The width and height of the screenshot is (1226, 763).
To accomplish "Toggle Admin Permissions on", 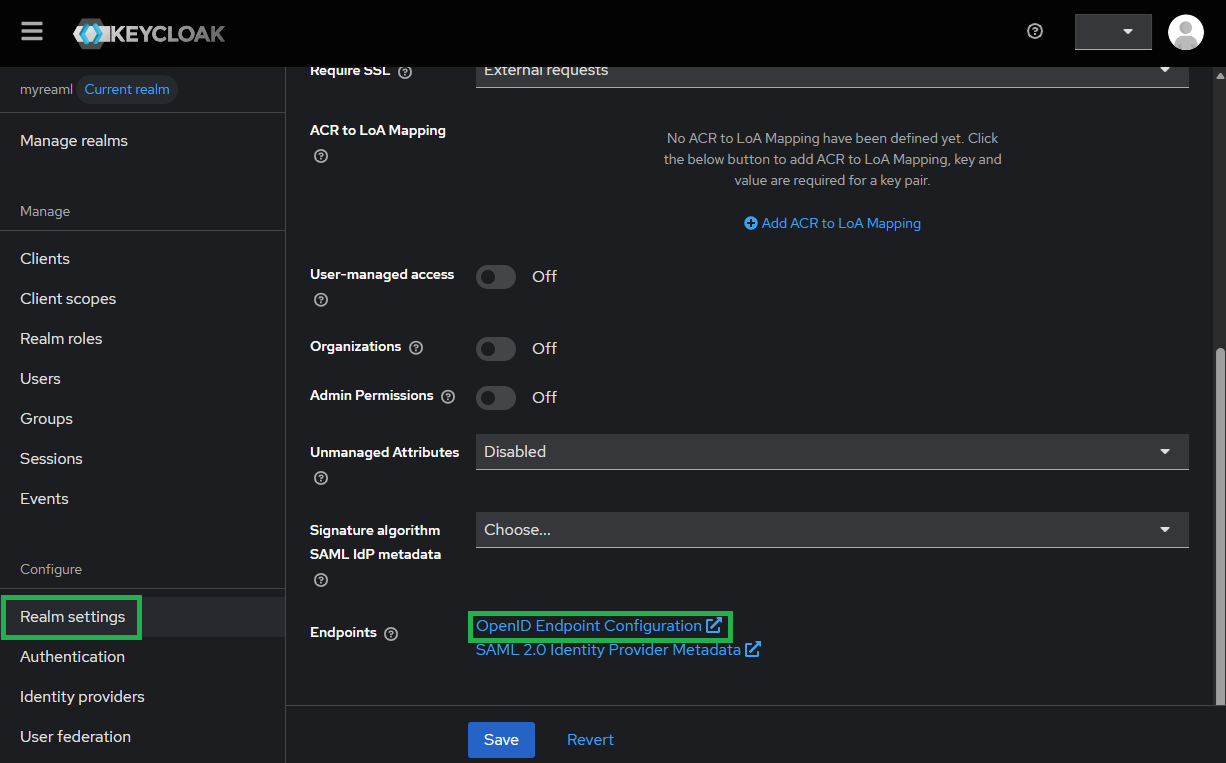I will [496, 398].
